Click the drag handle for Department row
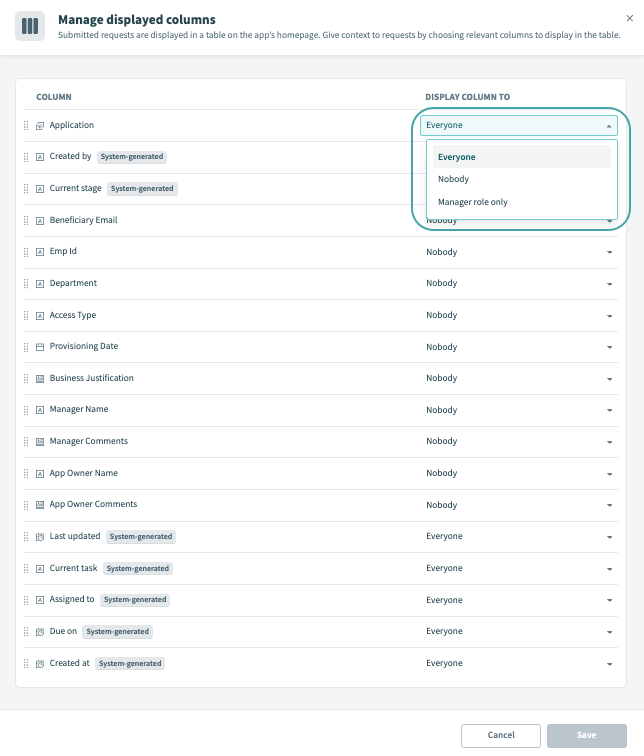Screen dimensions: 644x756 (x=26, y=284)
